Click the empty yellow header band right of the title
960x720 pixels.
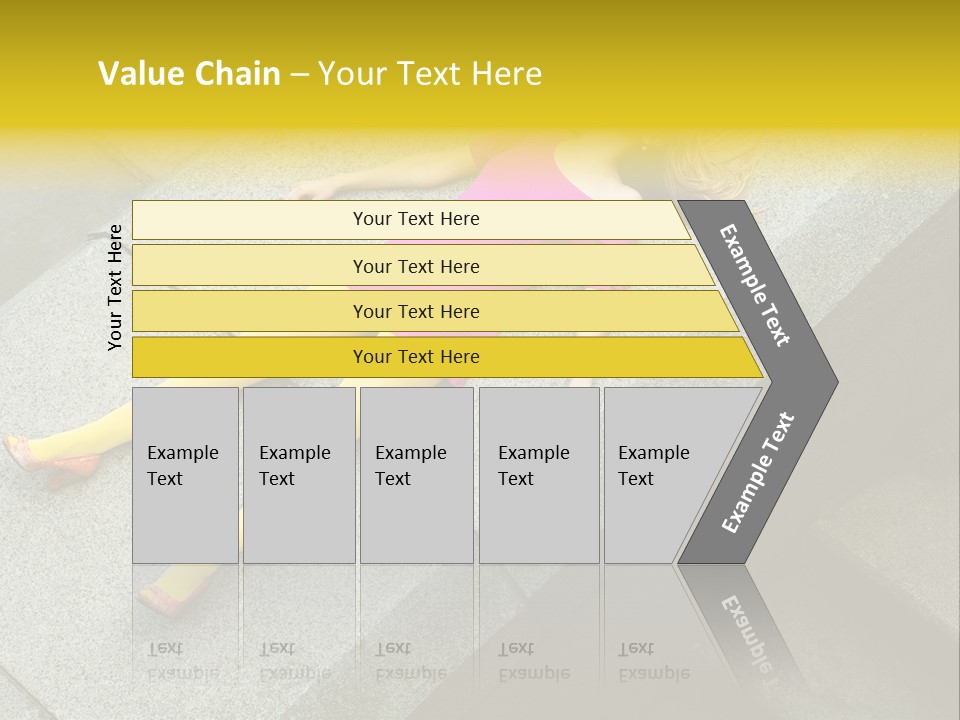(760, 74)
